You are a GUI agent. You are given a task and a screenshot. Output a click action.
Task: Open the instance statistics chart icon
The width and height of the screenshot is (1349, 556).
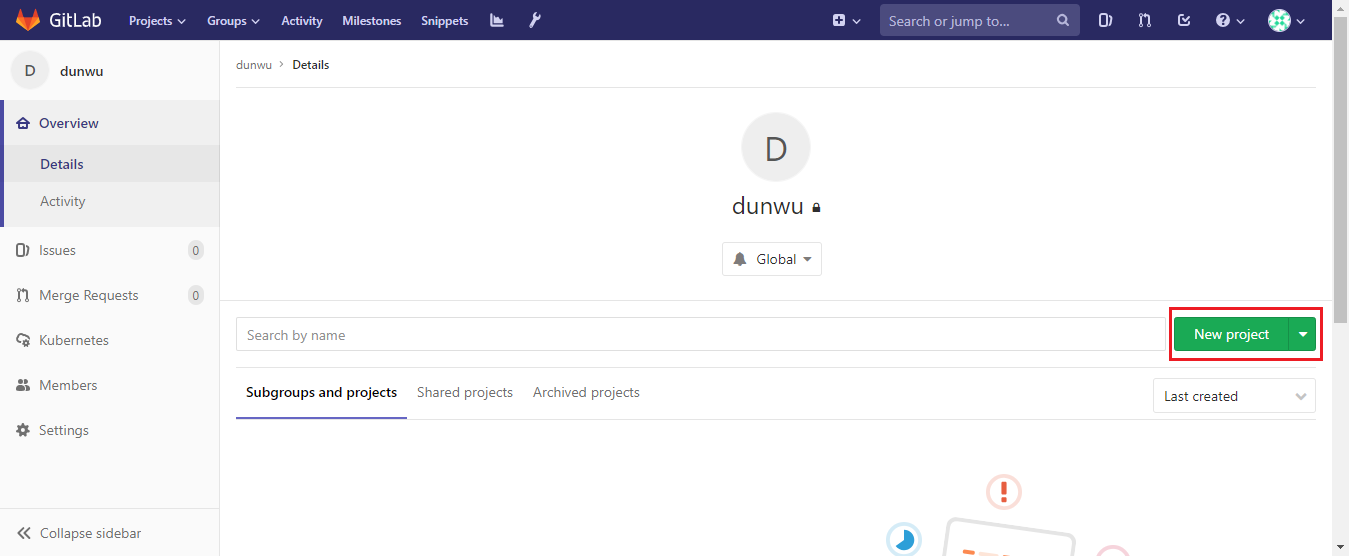coord(497,20)
